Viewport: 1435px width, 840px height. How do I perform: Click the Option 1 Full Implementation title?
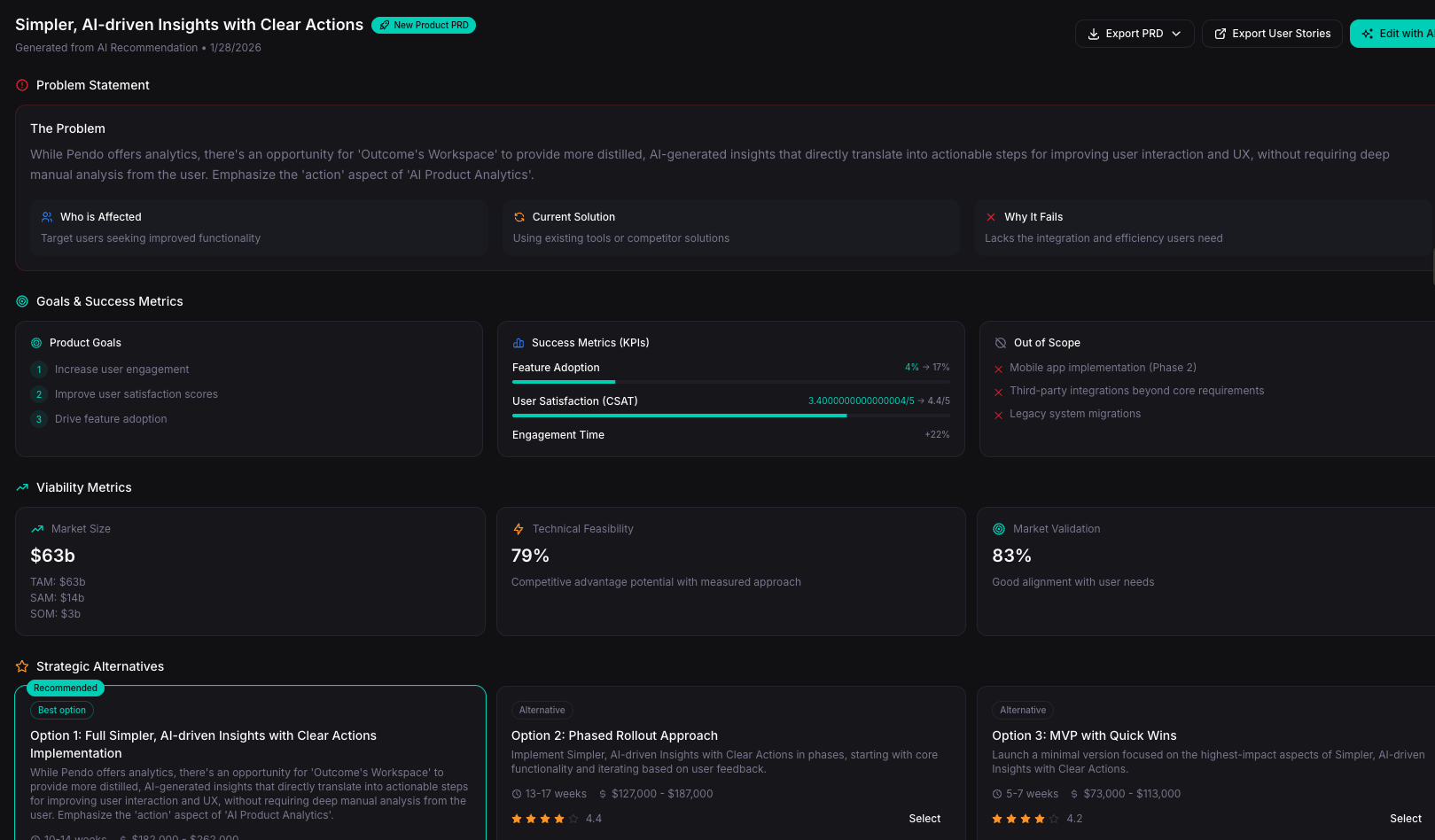click(203, 744)
